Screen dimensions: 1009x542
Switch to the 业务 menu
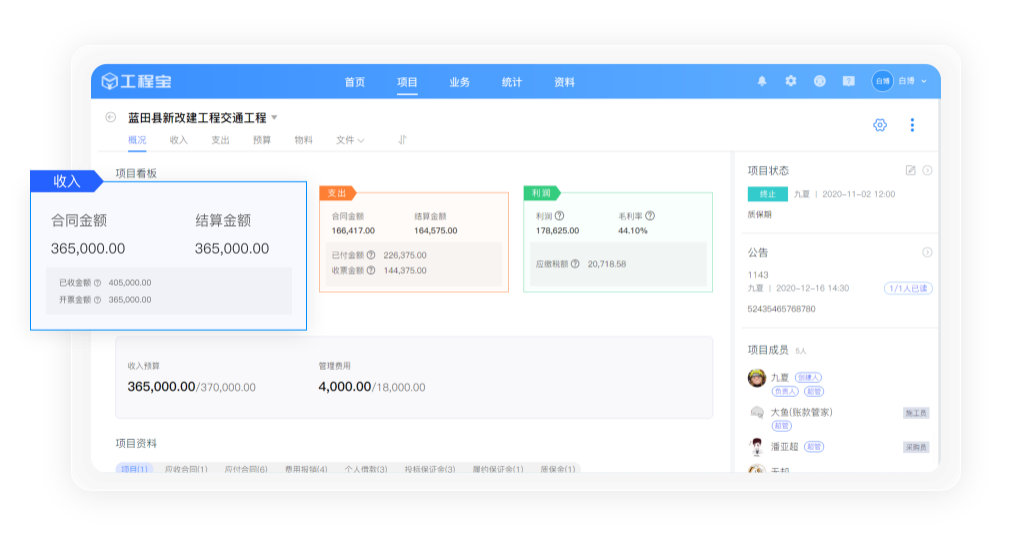pos(459,82)
